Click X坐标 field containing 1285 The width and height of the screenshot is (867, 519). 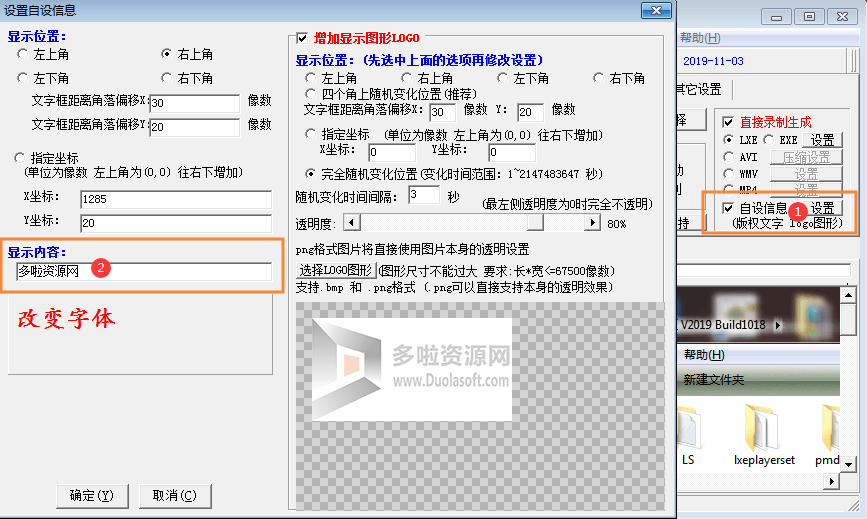point(176,200)
